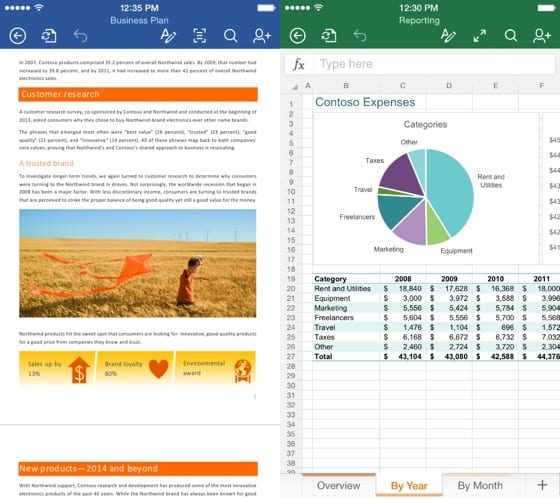This screenshot has width=560, height=499.
Task: Select the Equipment row label cell
Action: (x=346, y=298)
